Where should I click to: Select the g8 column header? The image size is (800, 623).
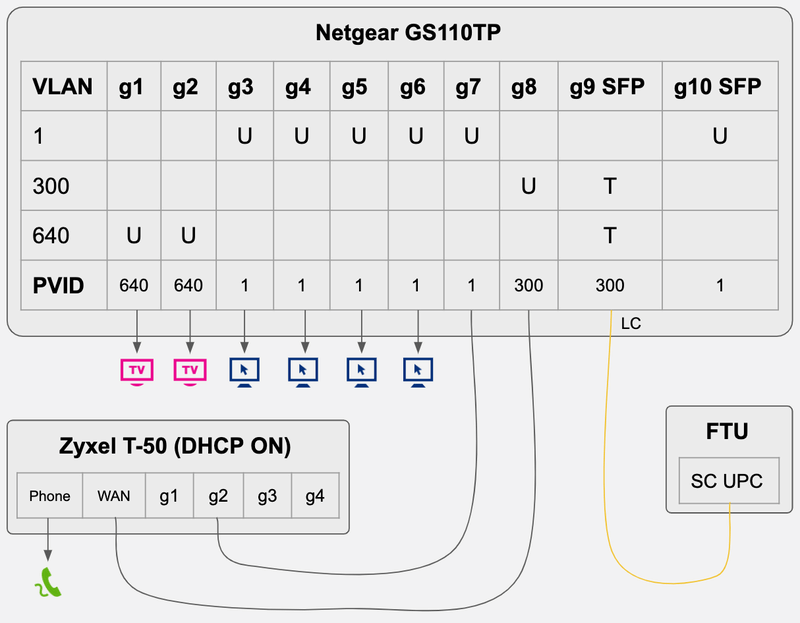(529, 86)
